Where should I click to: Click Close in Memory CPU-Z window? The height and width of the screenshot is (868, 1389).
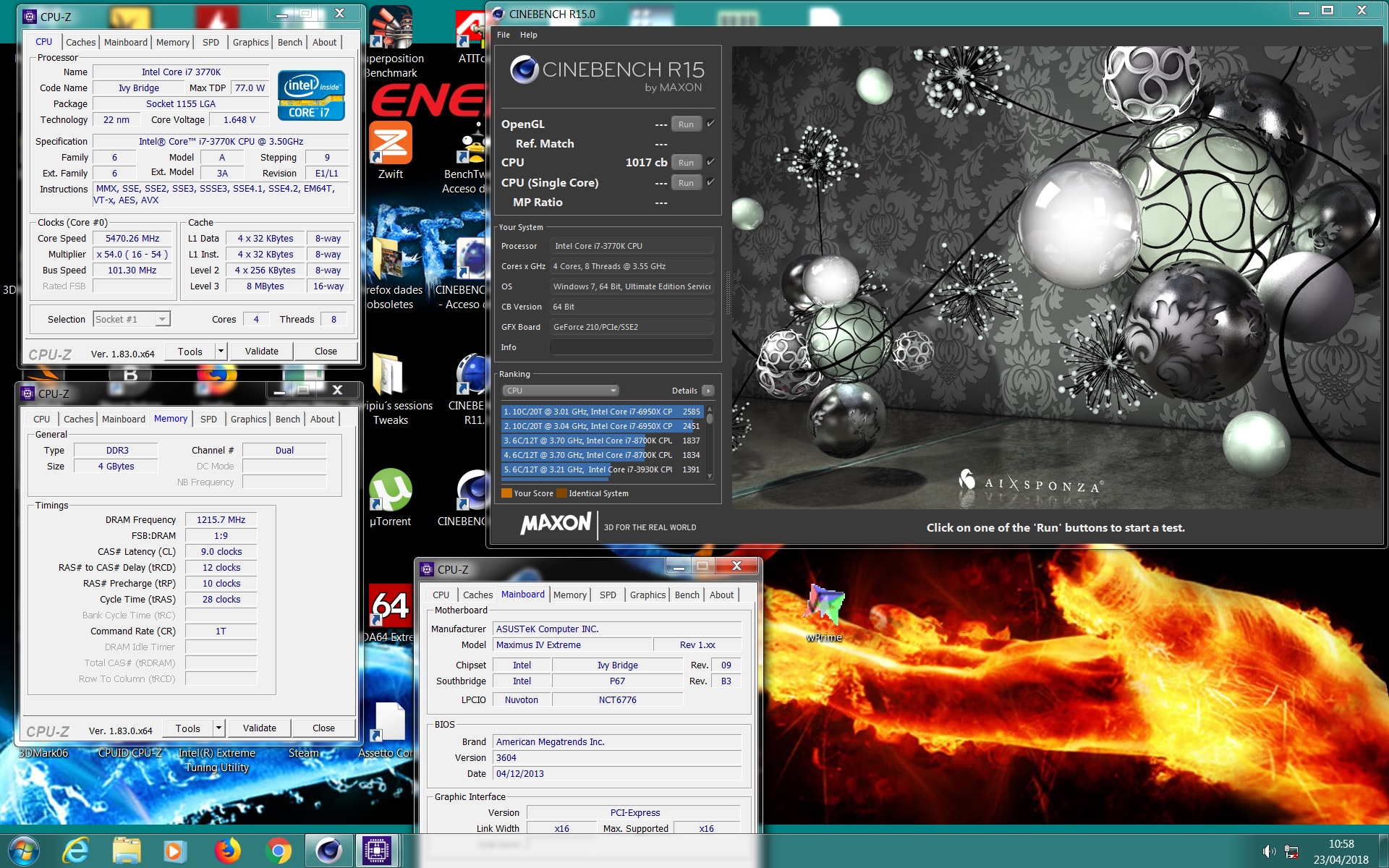coord(323,728)
